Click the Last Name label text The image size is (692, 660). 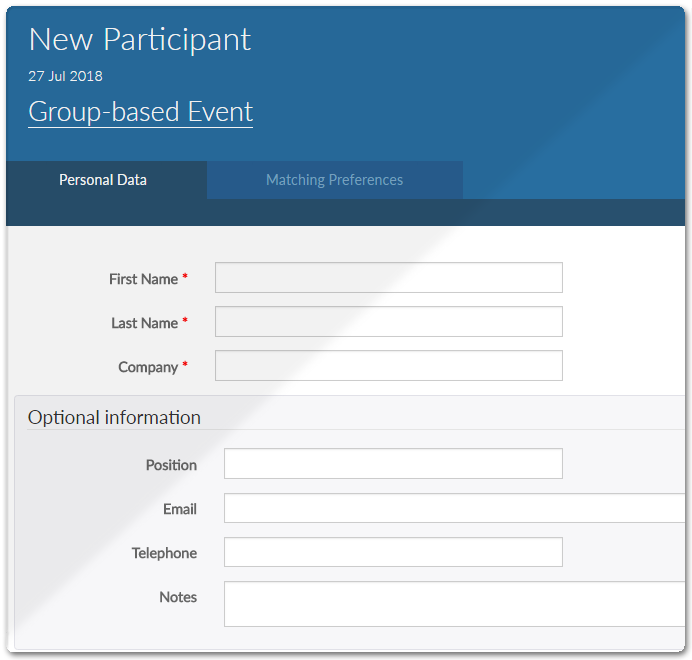[x=144, y=323]
